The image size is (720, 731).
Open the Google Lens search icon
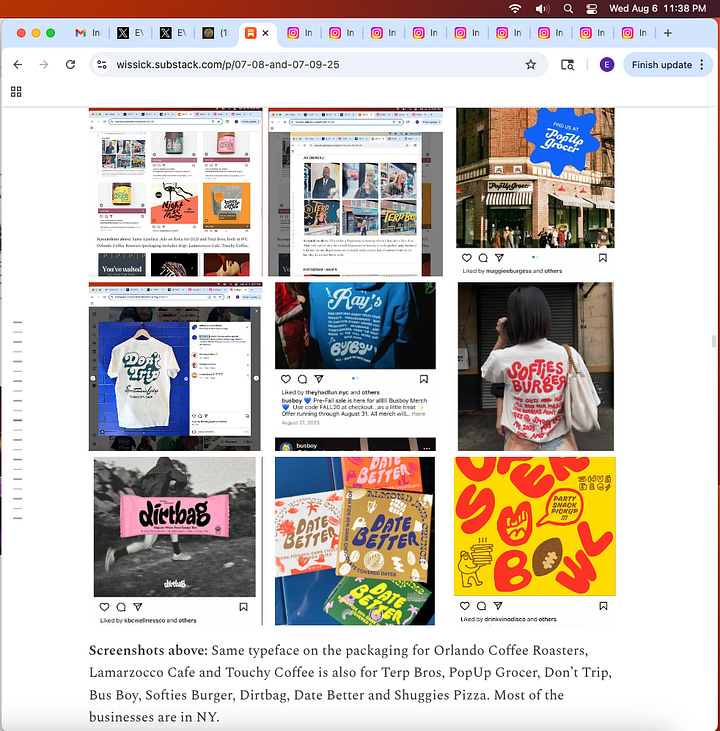pos(567,64)
